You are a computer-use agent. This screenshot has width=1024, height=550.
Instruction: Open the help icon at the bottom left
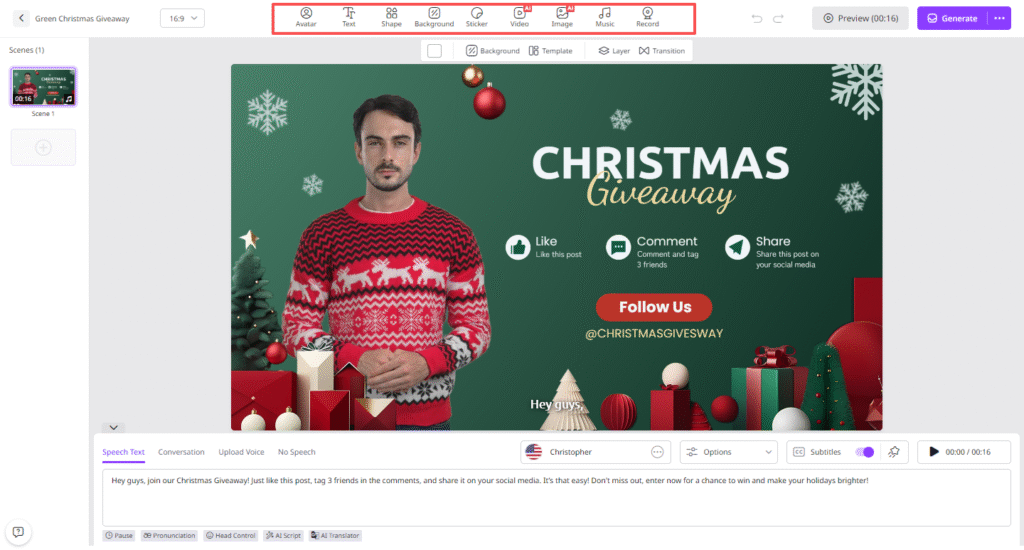click(x=18, y=532)
